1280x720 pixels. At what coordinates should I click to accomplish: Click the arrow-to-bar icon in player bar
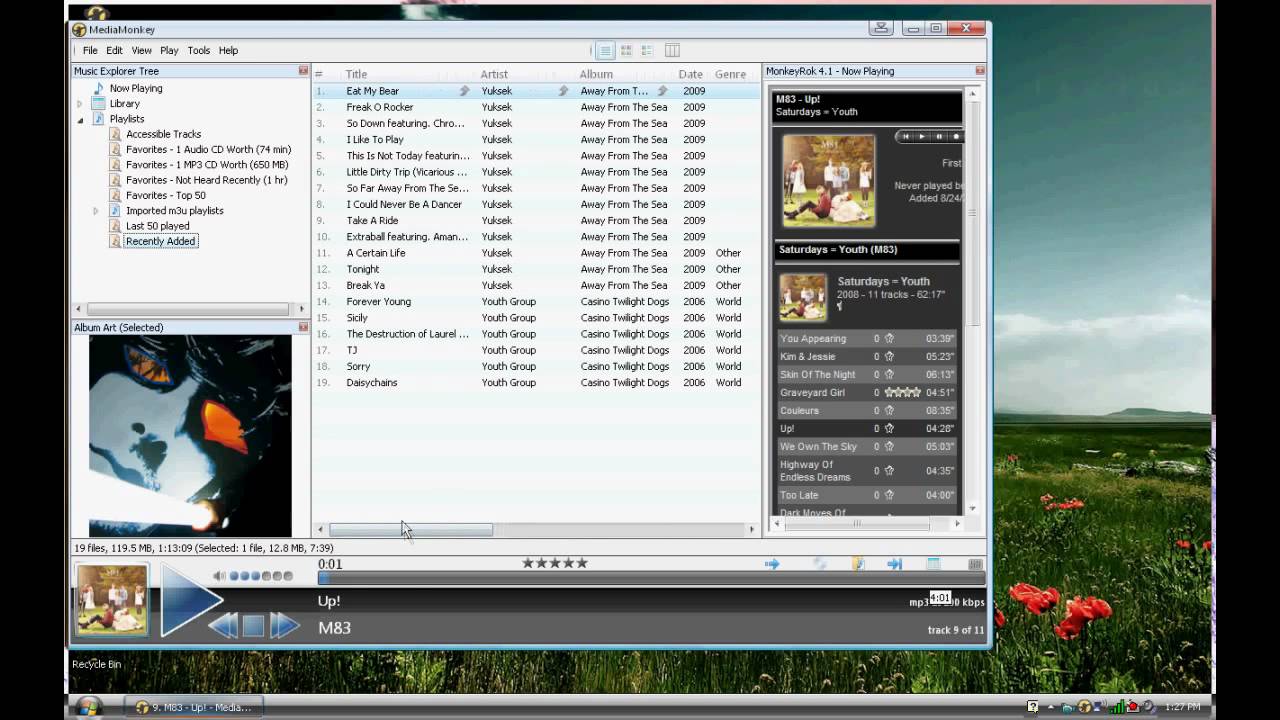pyautogui.click(x=895, y=564)
